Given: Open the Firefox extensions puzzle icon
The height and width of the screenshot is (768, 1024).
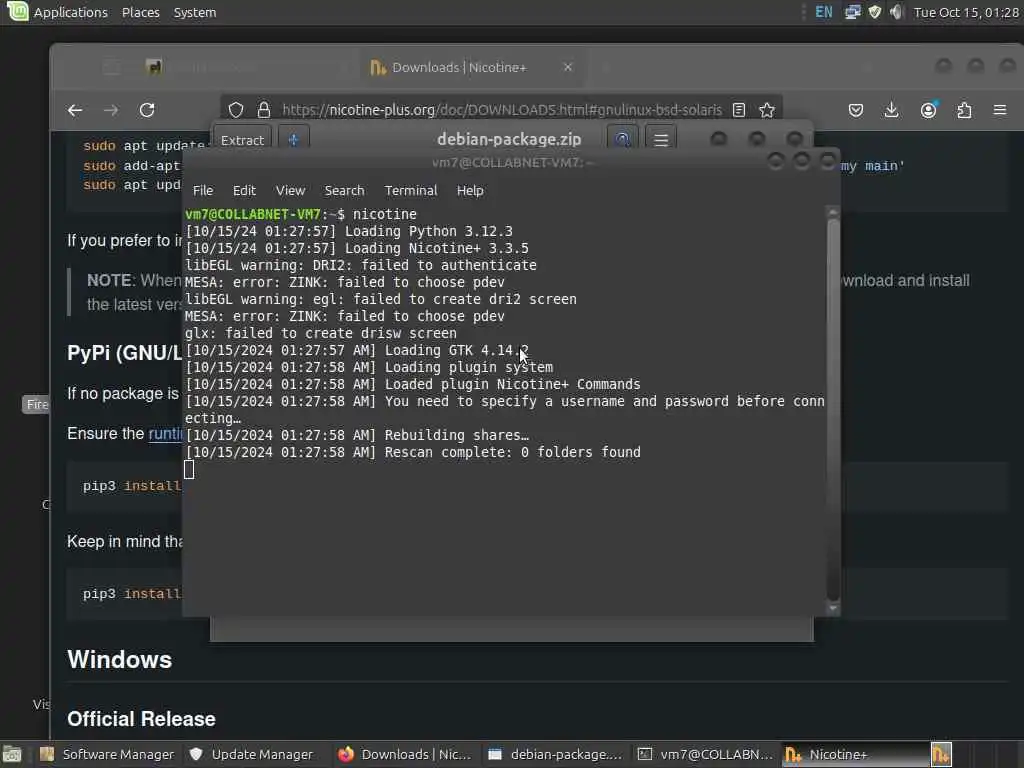Looking at the screenshot, I should (x=964, y=110).
